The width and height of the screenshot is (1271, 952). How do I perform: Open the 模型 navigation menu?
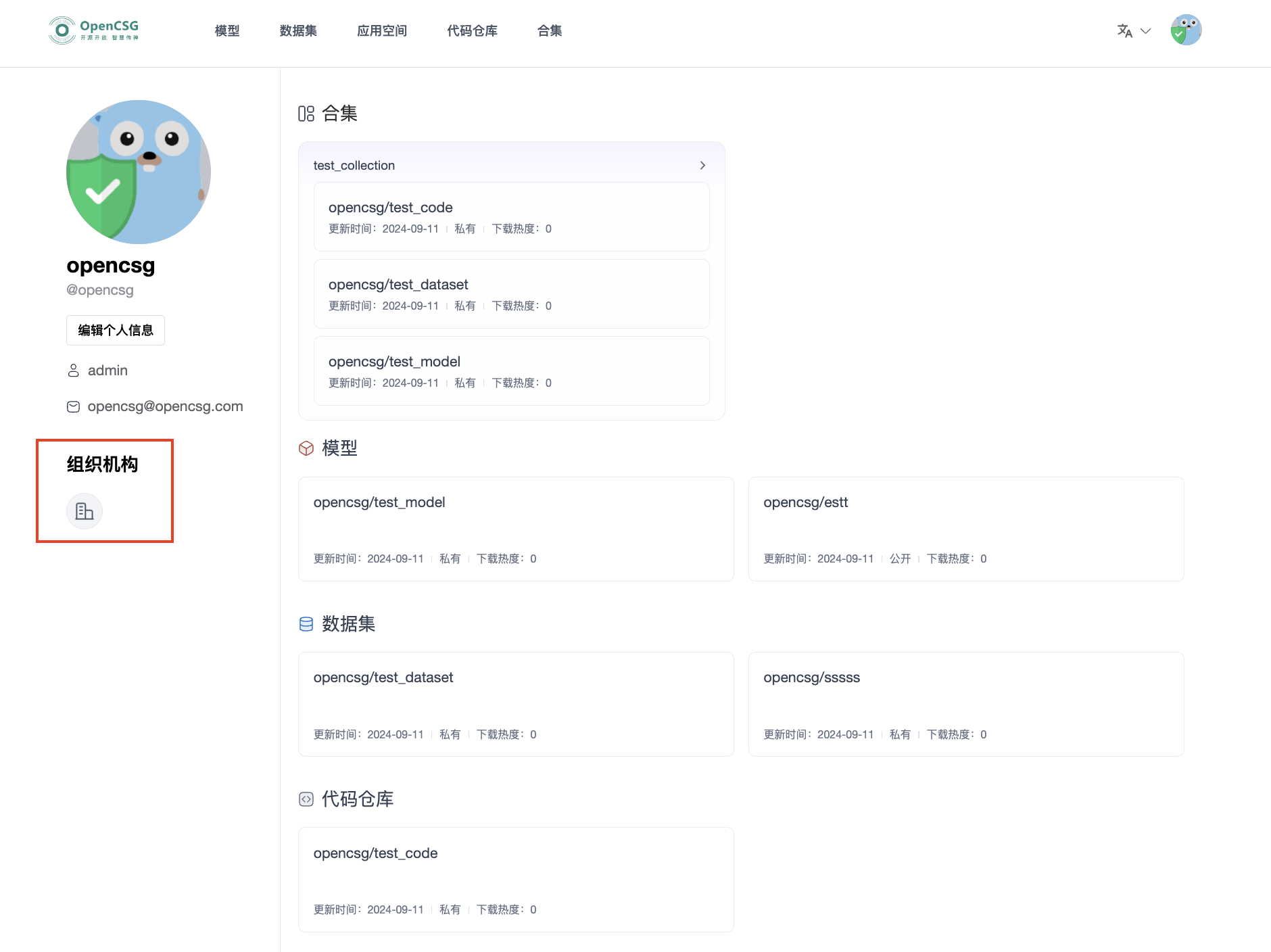coord(227,31)
